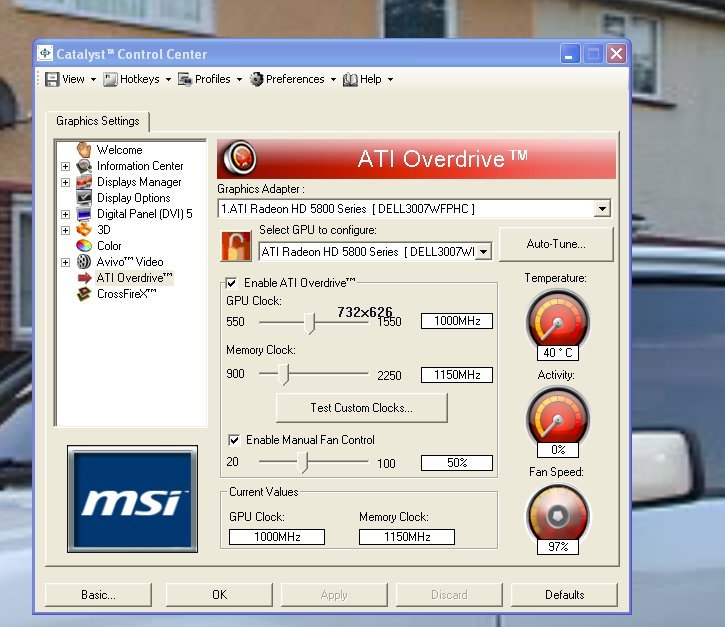Viewport: 725px width, 627px height.
Task: Expand the Avivo Video tree node
Action: (x=66, y=262)
